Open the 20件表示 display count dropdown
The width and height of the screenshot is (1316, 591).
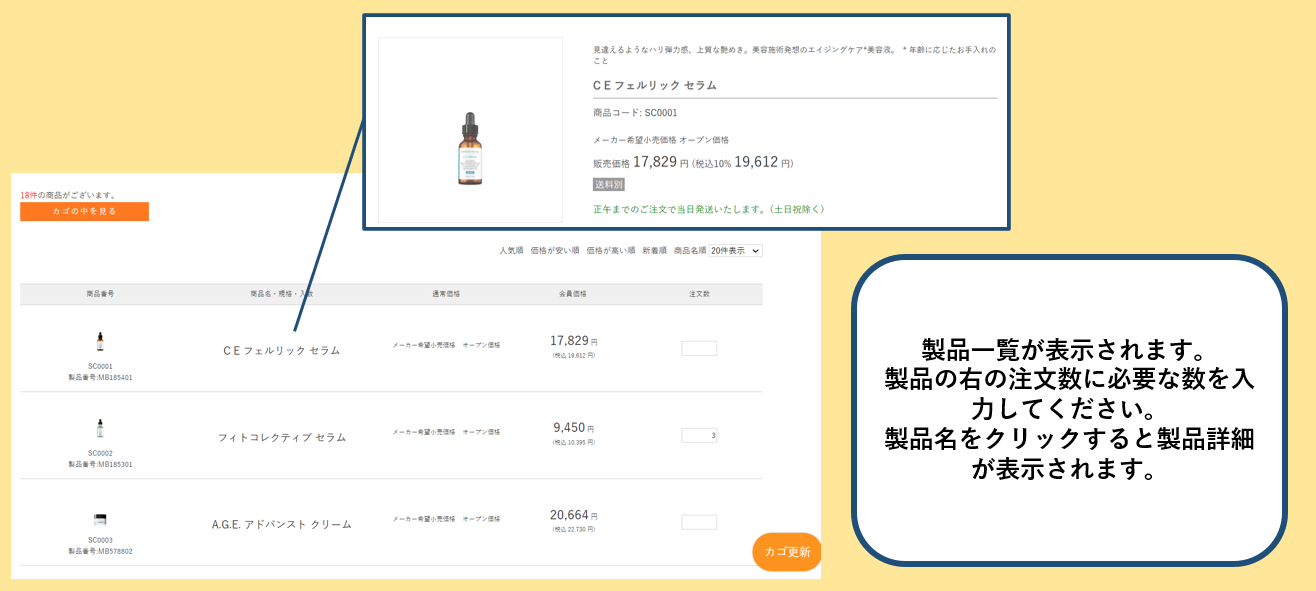pyautogui.click(x=735, y=250)
